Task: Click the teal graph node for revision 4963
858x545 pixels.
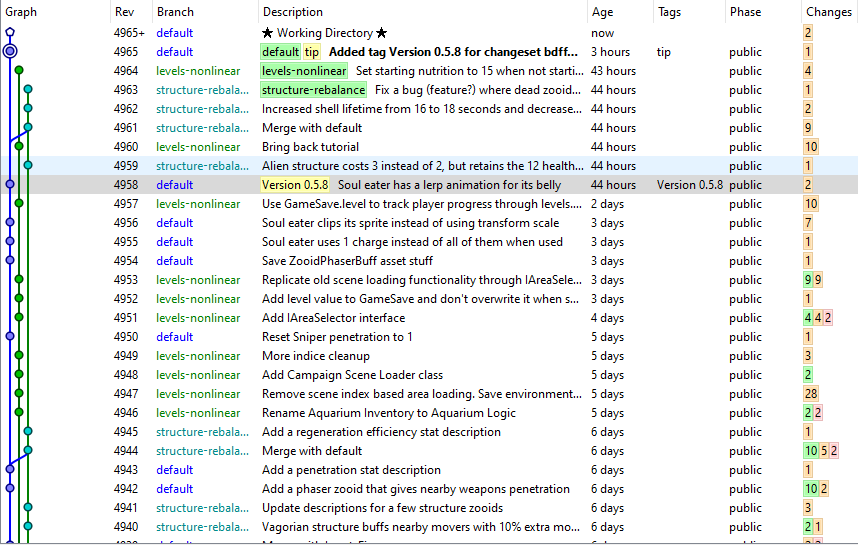Action: point(28,89)
